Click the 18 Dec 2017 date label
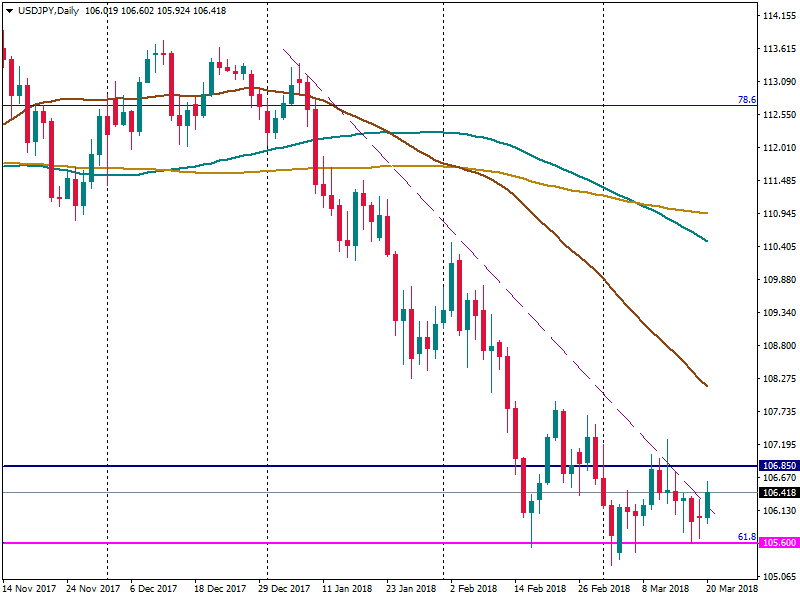 tap(219, 589)
